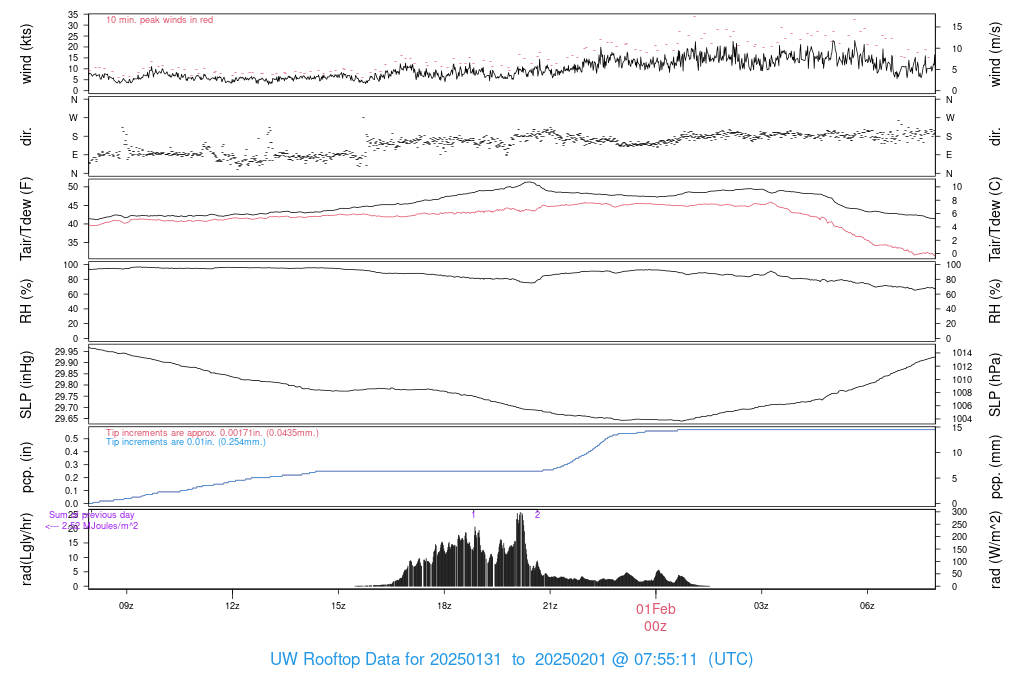The height and width of the screenshot is (700, 1024).
Task: Click the purple '2' marker in radiation chart
Action: coord(537,515)
